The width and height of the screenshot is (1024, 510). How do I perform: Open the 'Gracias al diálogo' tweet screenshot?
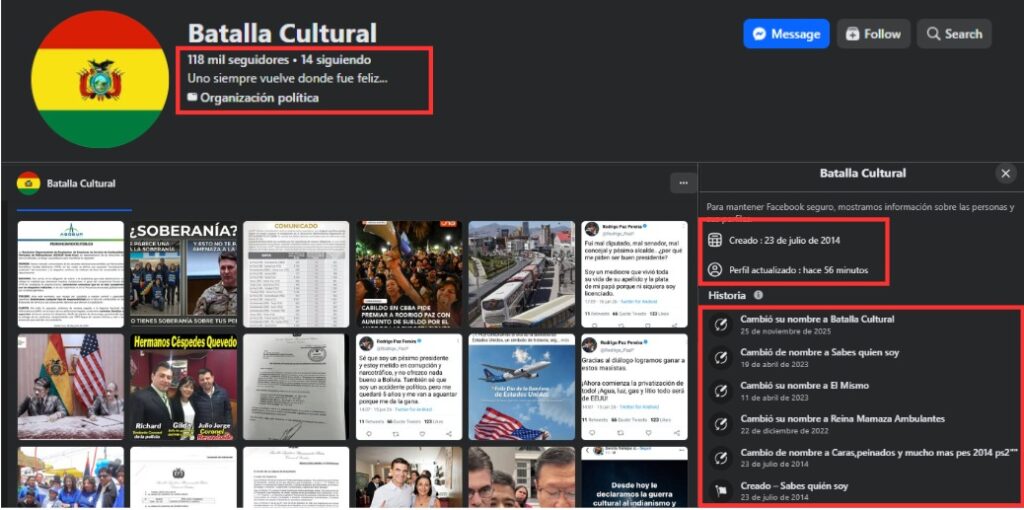pyautogui.click(x=634, y=387)
